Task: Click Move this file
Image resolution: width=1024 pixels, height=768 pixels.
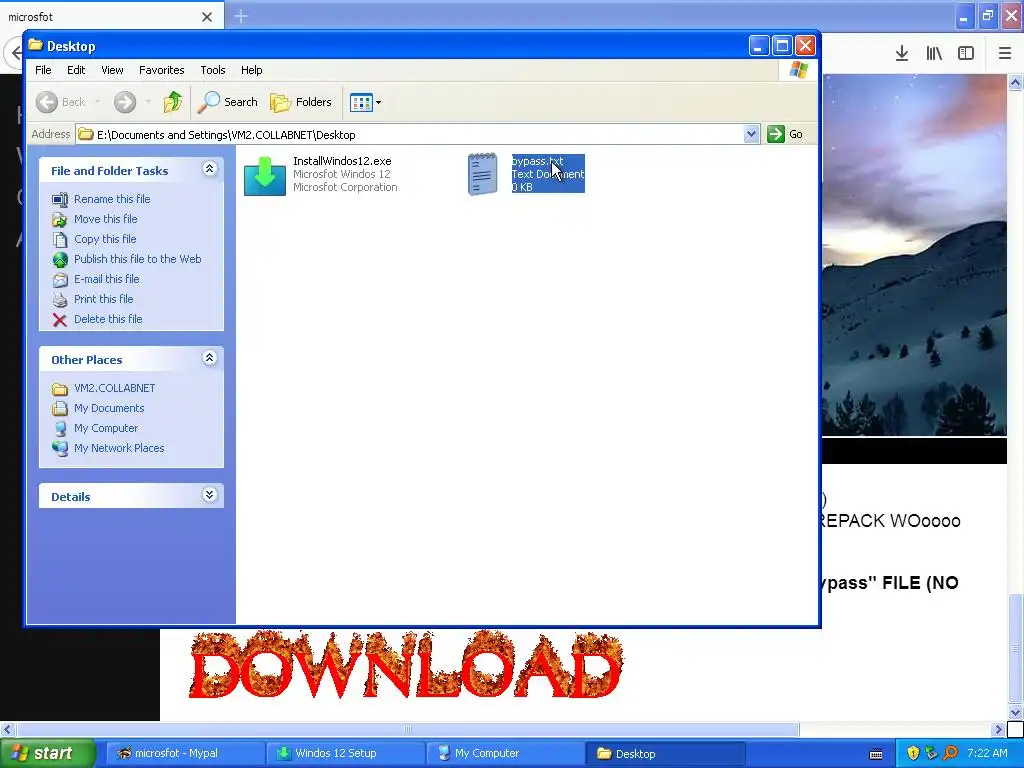Action: (x=106, y=219)
